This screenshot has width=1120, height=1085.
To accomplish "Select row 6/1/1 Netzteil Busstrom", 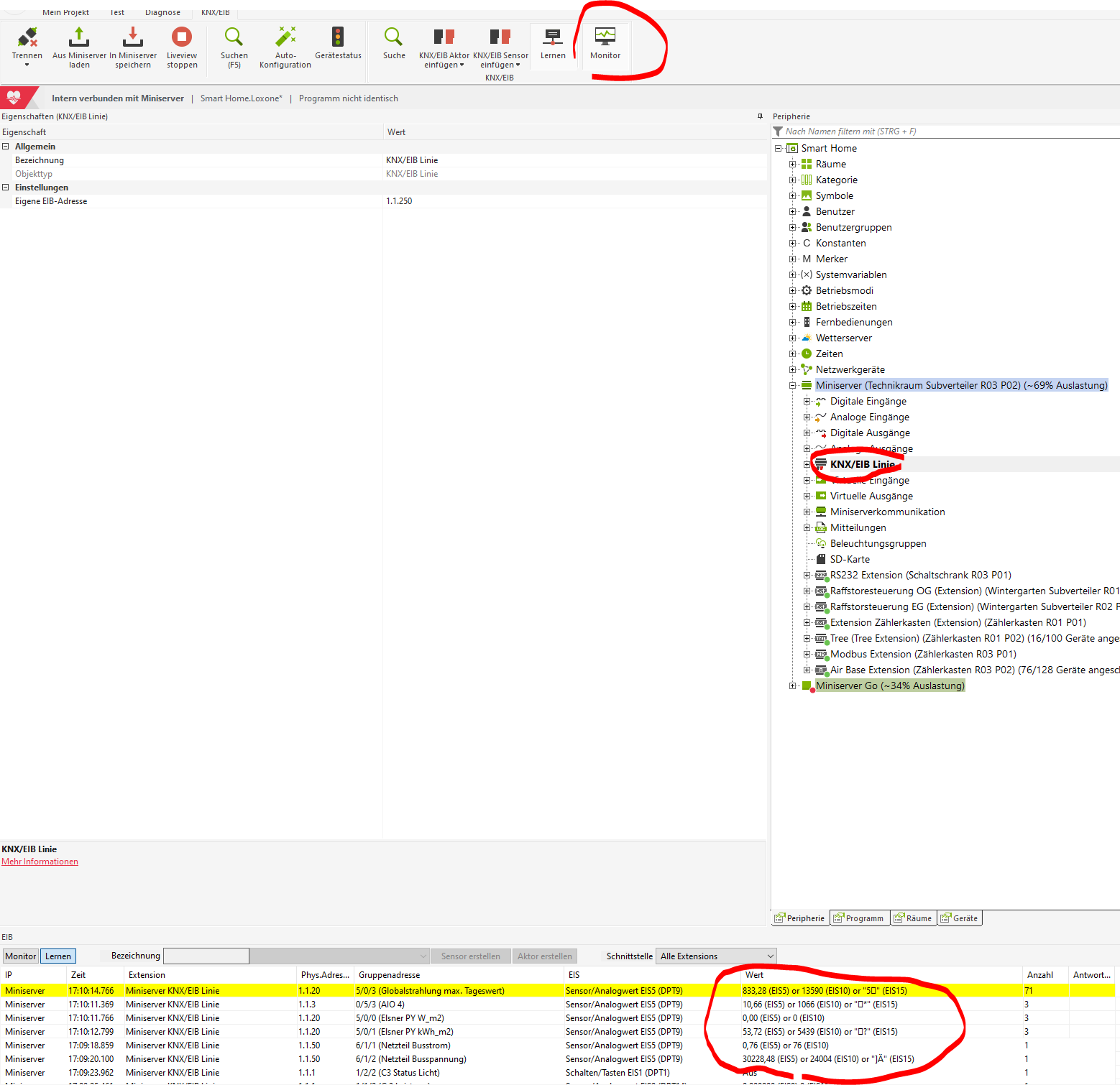I will (x=558, y=1045).
